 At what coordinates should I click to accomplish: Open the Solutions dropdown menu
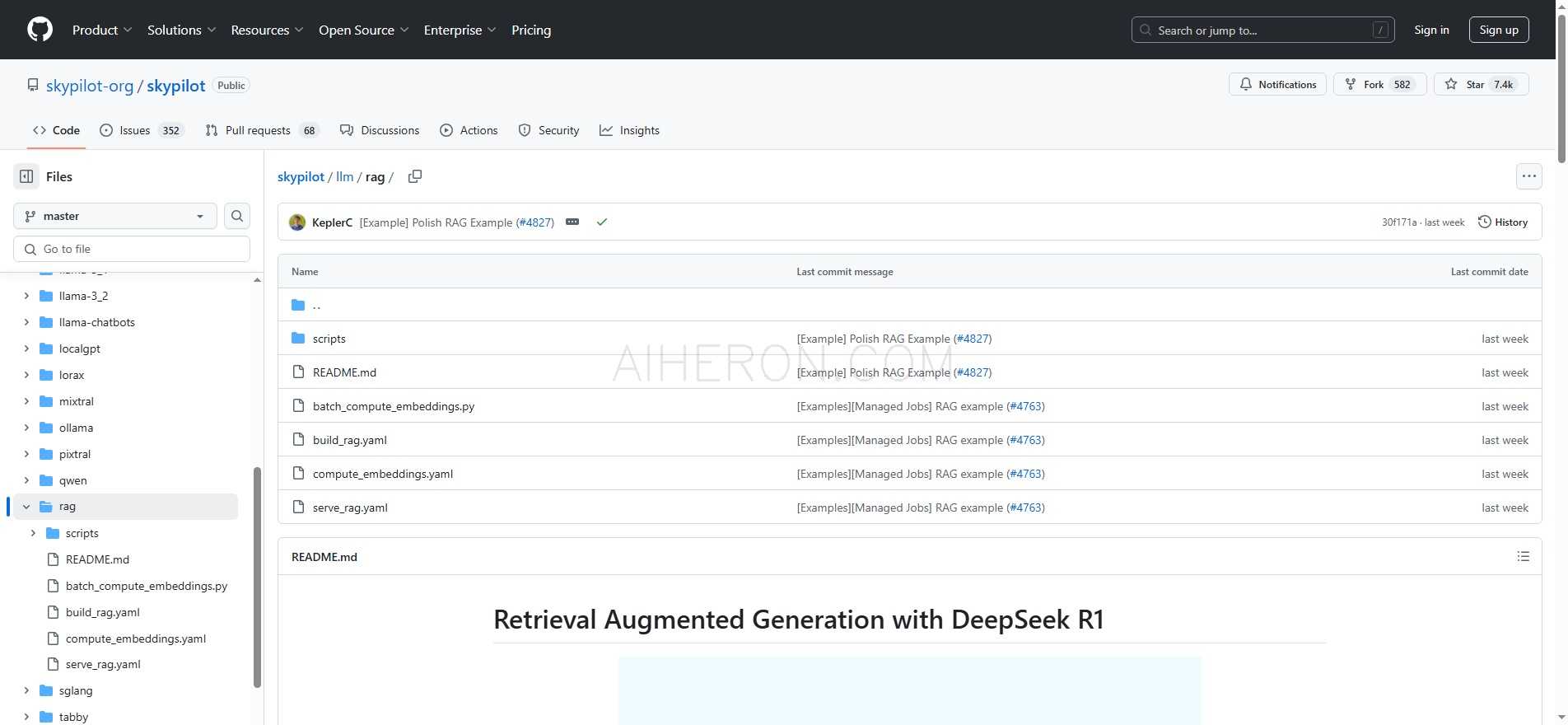click(181, 30)
